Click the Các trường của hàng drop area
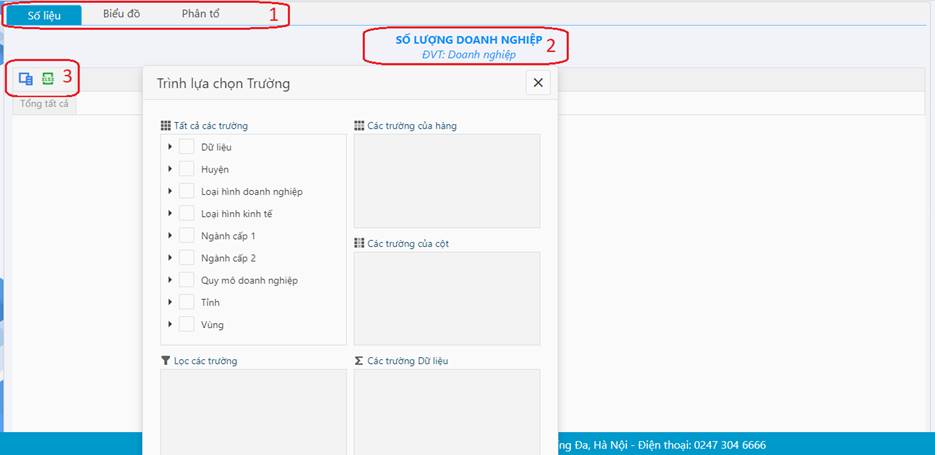The image size is (935, 455). [x=446, y=181]
